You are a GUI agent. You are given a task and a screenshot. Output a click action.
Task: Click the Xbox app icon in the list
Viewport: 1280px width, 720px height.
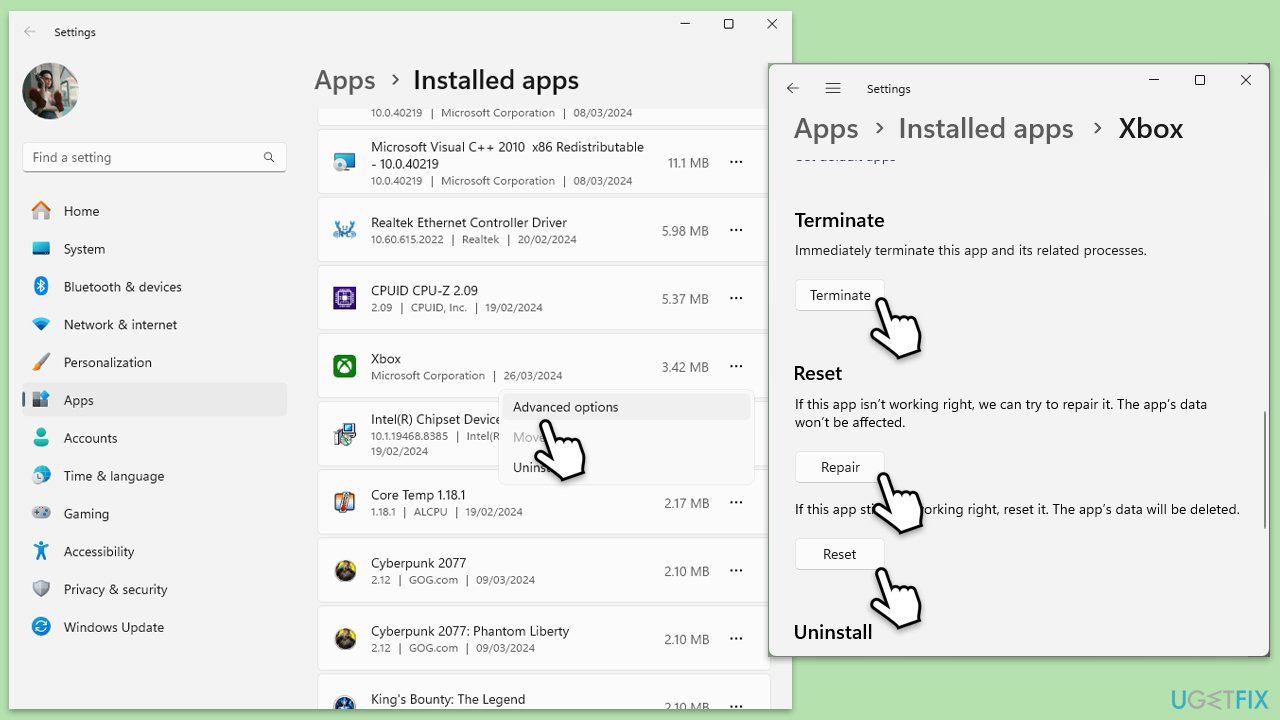coord(344,367)
